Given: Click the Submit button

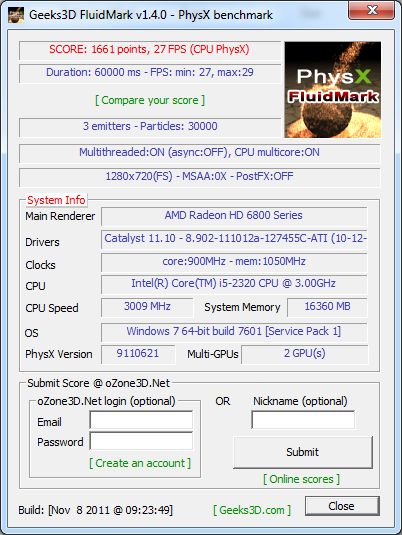Looking at the screenshot, I should pos(303,452).
